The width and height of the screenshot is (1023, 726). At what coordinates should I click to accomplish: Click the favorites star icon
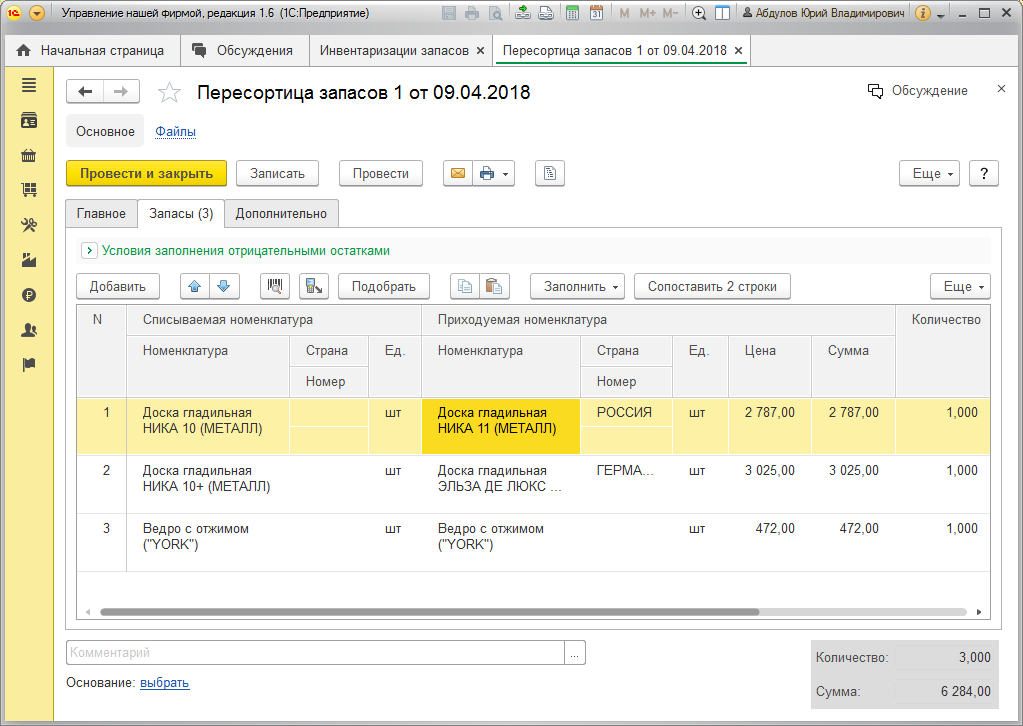pyautogui.click(x=170, y=93)
